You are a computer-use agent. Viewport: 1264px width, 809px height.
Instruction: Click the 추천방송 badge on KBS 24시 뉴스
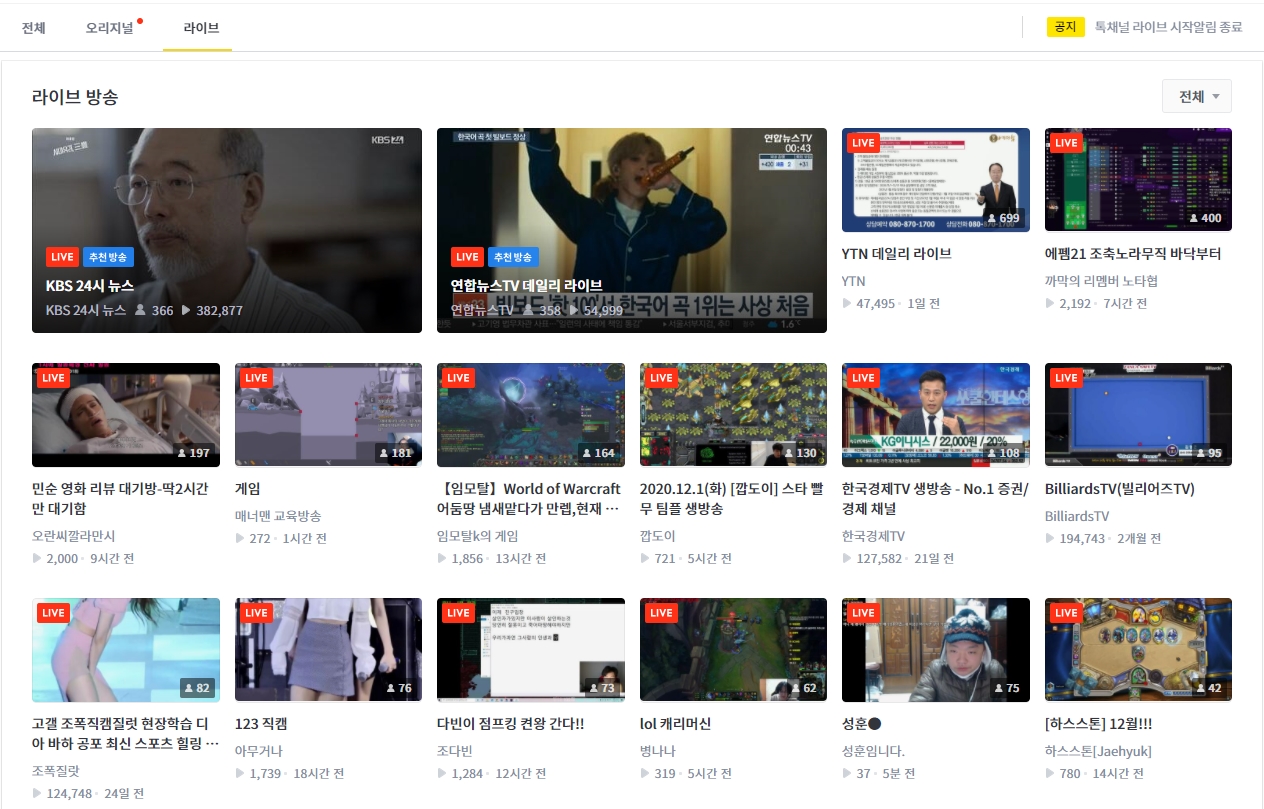108,257
